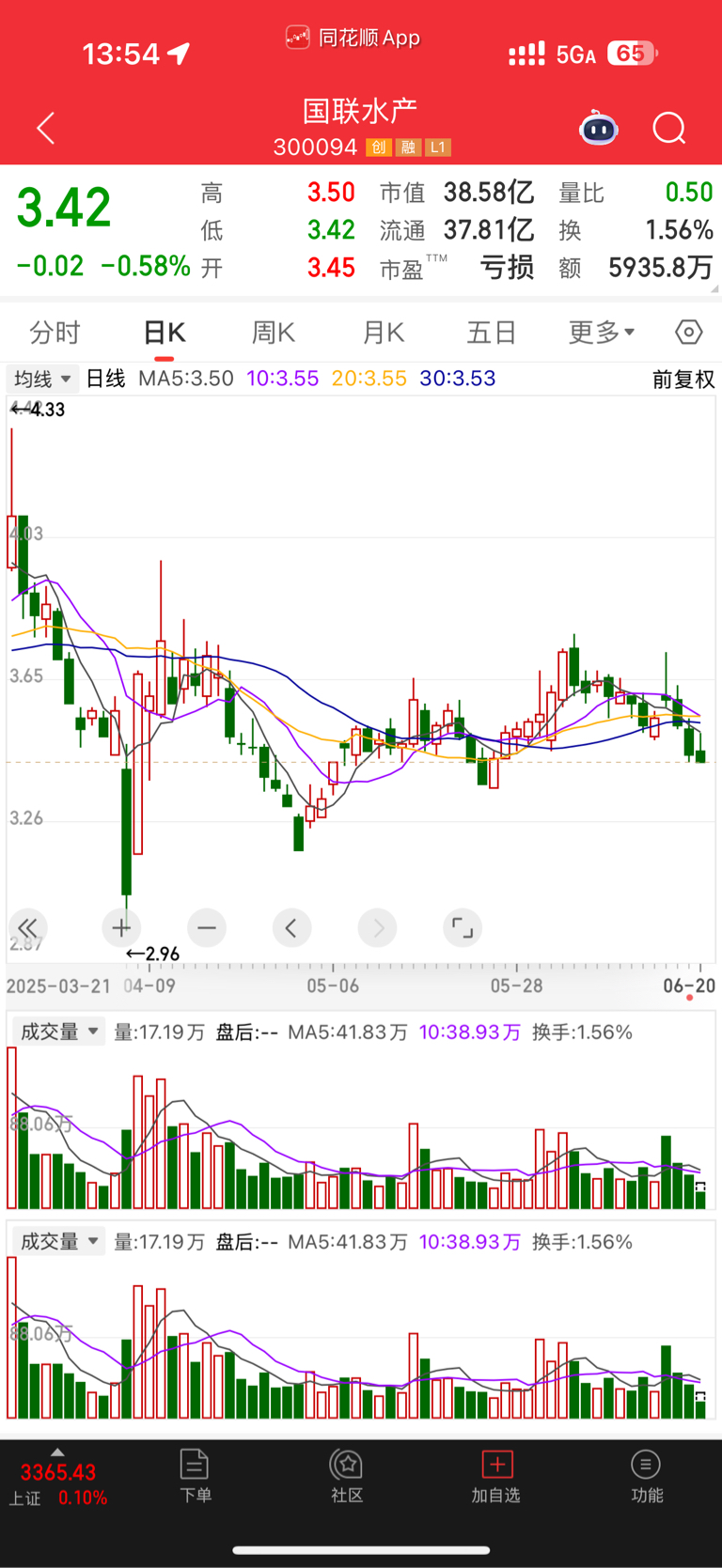This screenshot has width=722, height=1568.
Task: Open 社区 community section
Action: coord(347,1477)
